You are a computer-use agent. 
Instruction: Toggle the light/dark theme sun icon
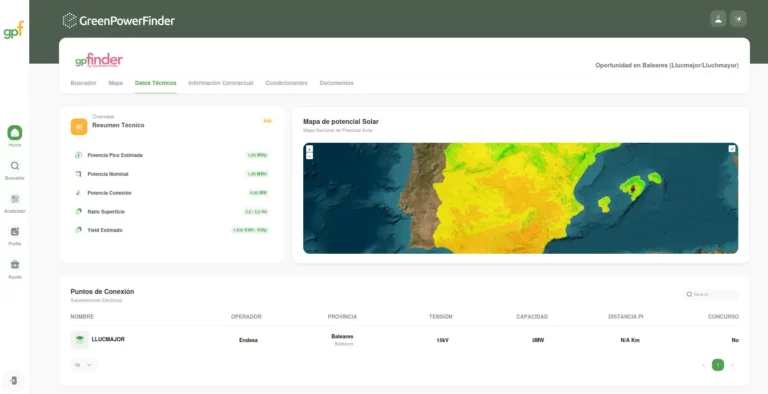click(738, 19)
